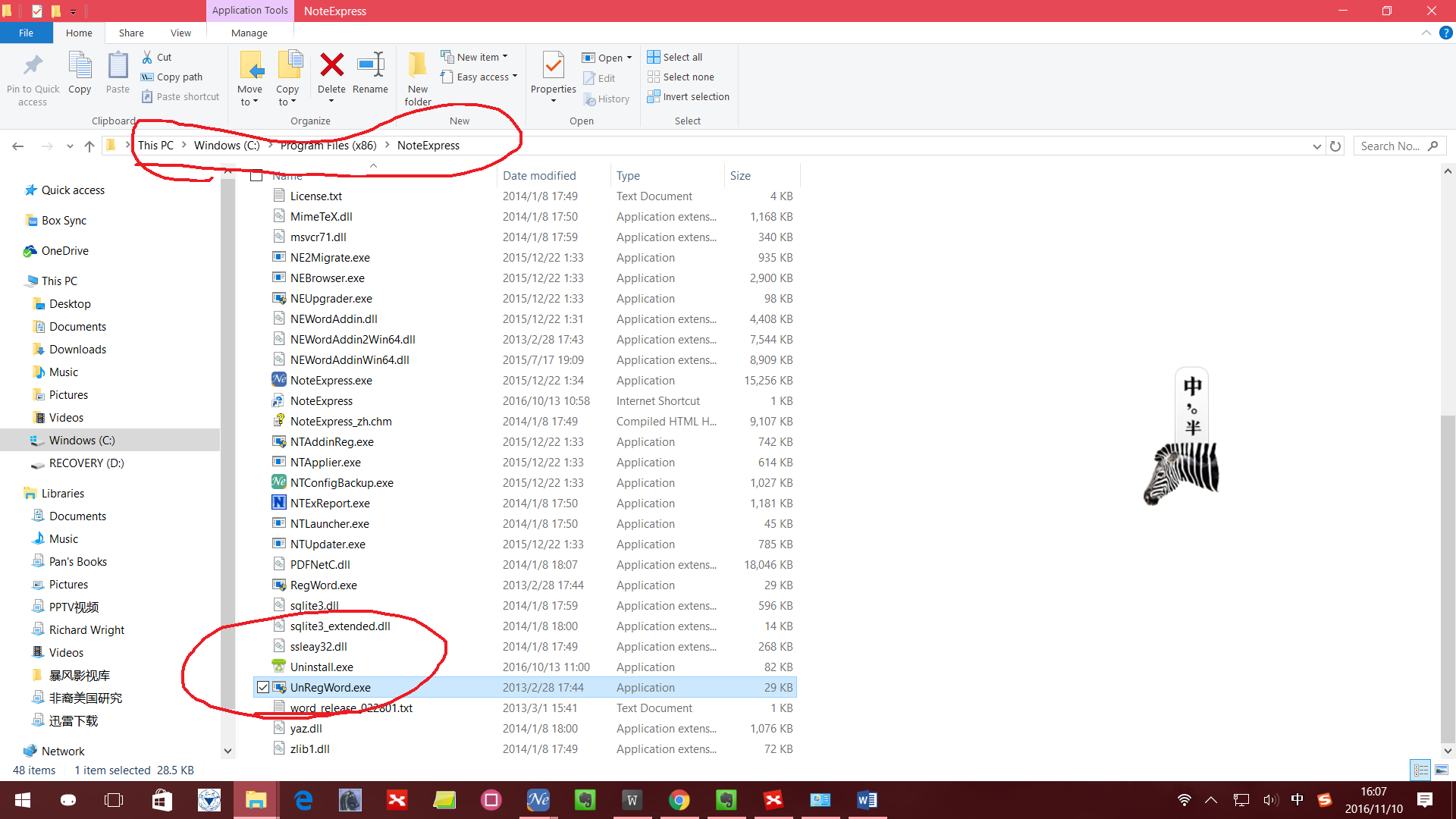This screenshot has height=819, width=1456.
Task: Collapse the ribbon with the chevron
Action: click(x=1426, y=33)
